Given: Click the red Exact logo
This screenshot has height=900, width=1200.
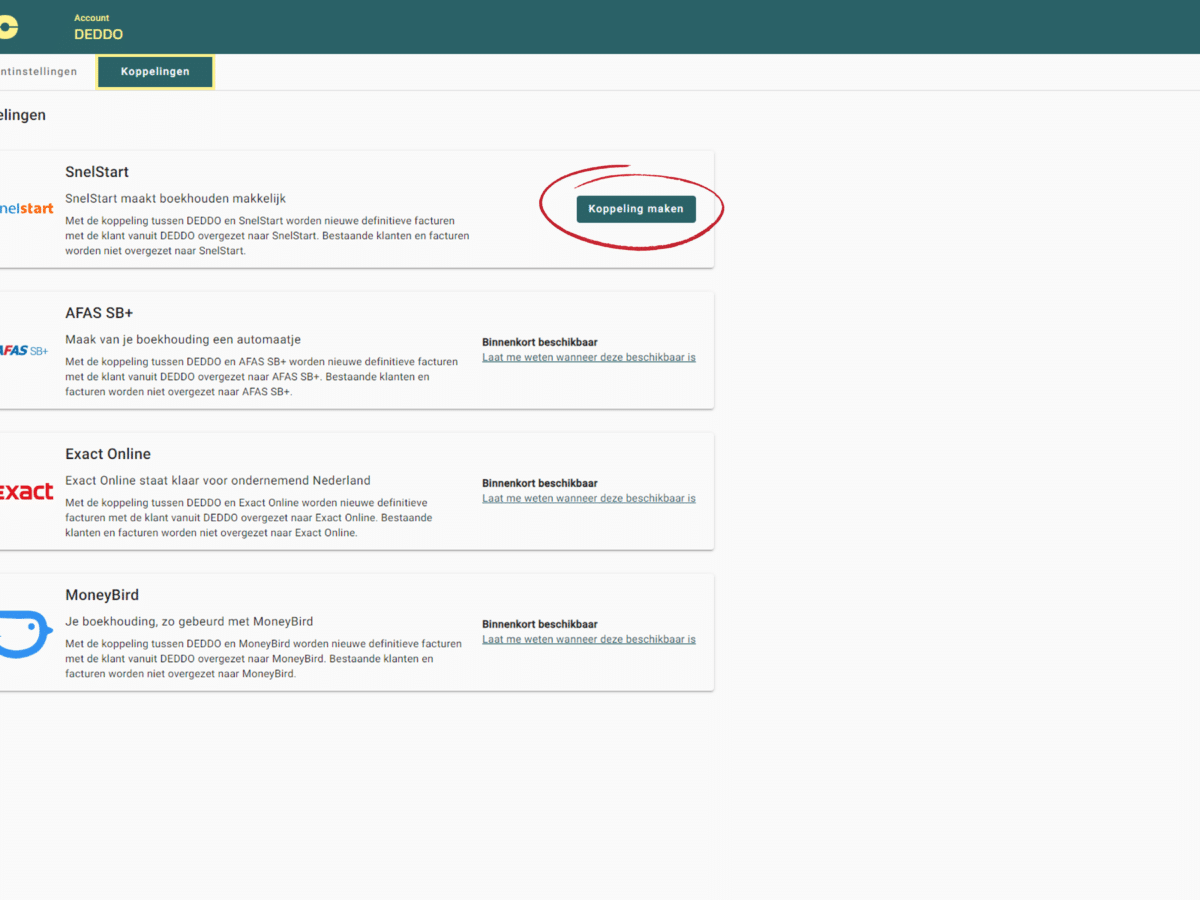Looking at the screenshot, I should click(x=27, y=491).
